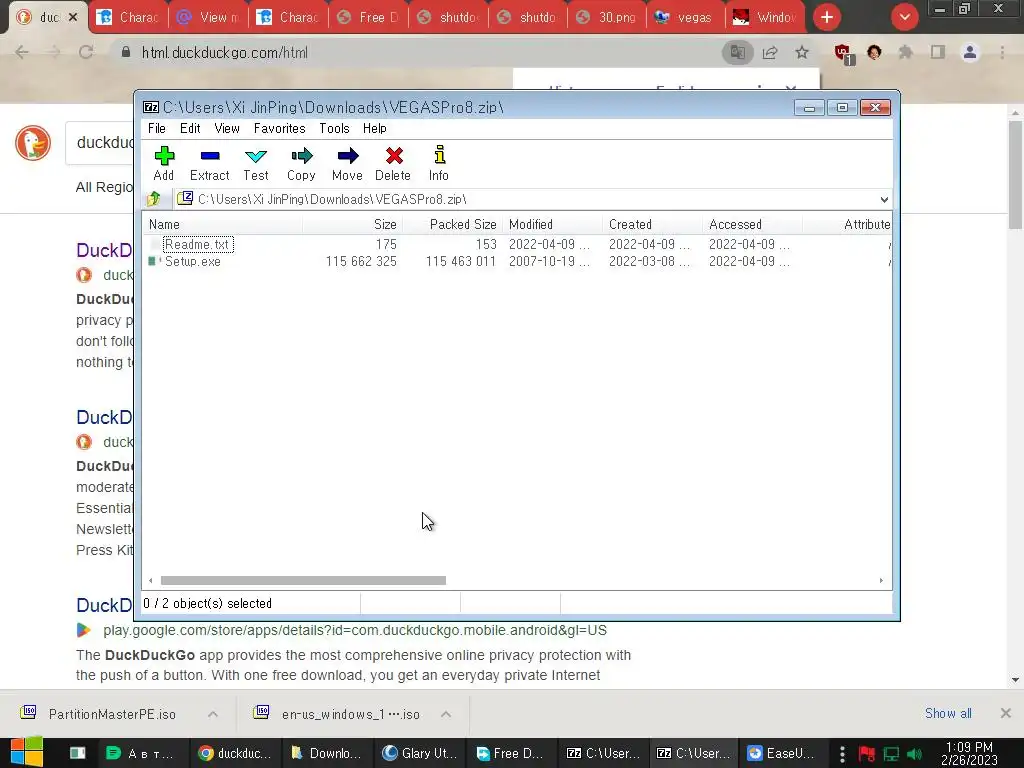Click Chrome's back navigation arrow
The height and width of the screenshot is (768, 1024).
(22, 52)
